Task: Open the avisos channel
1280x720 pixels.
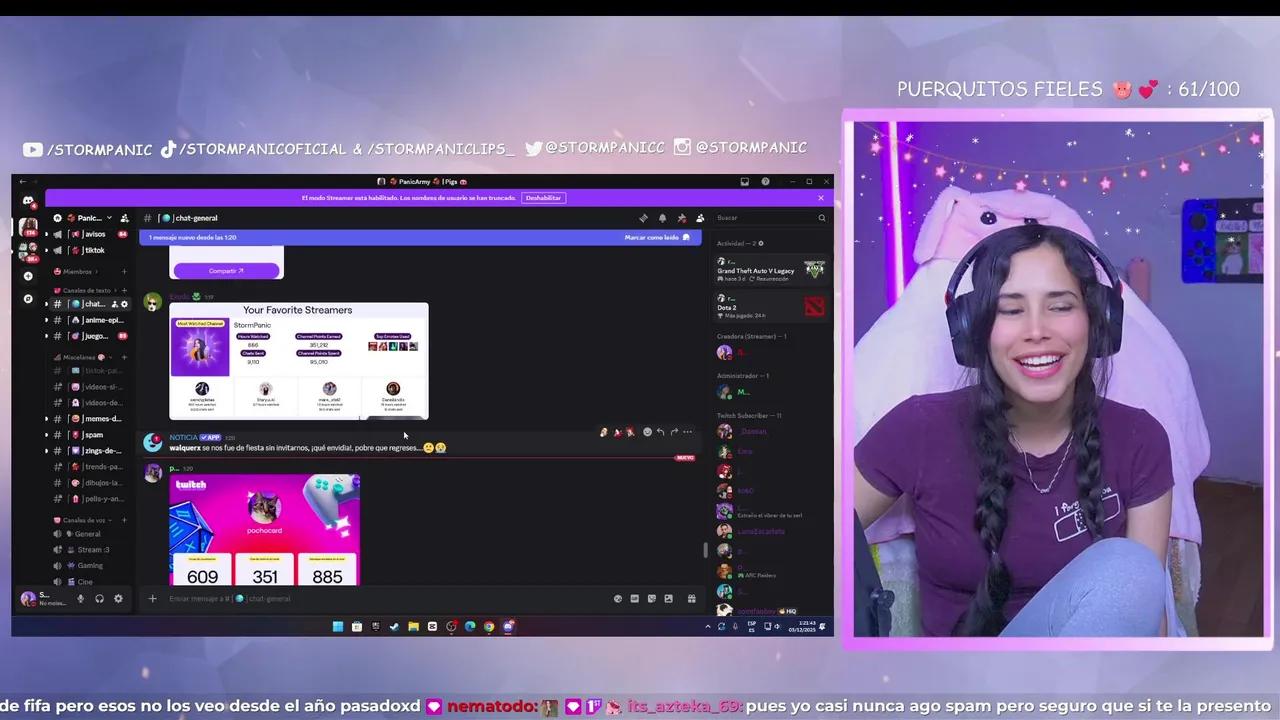Action: point(90,234)
